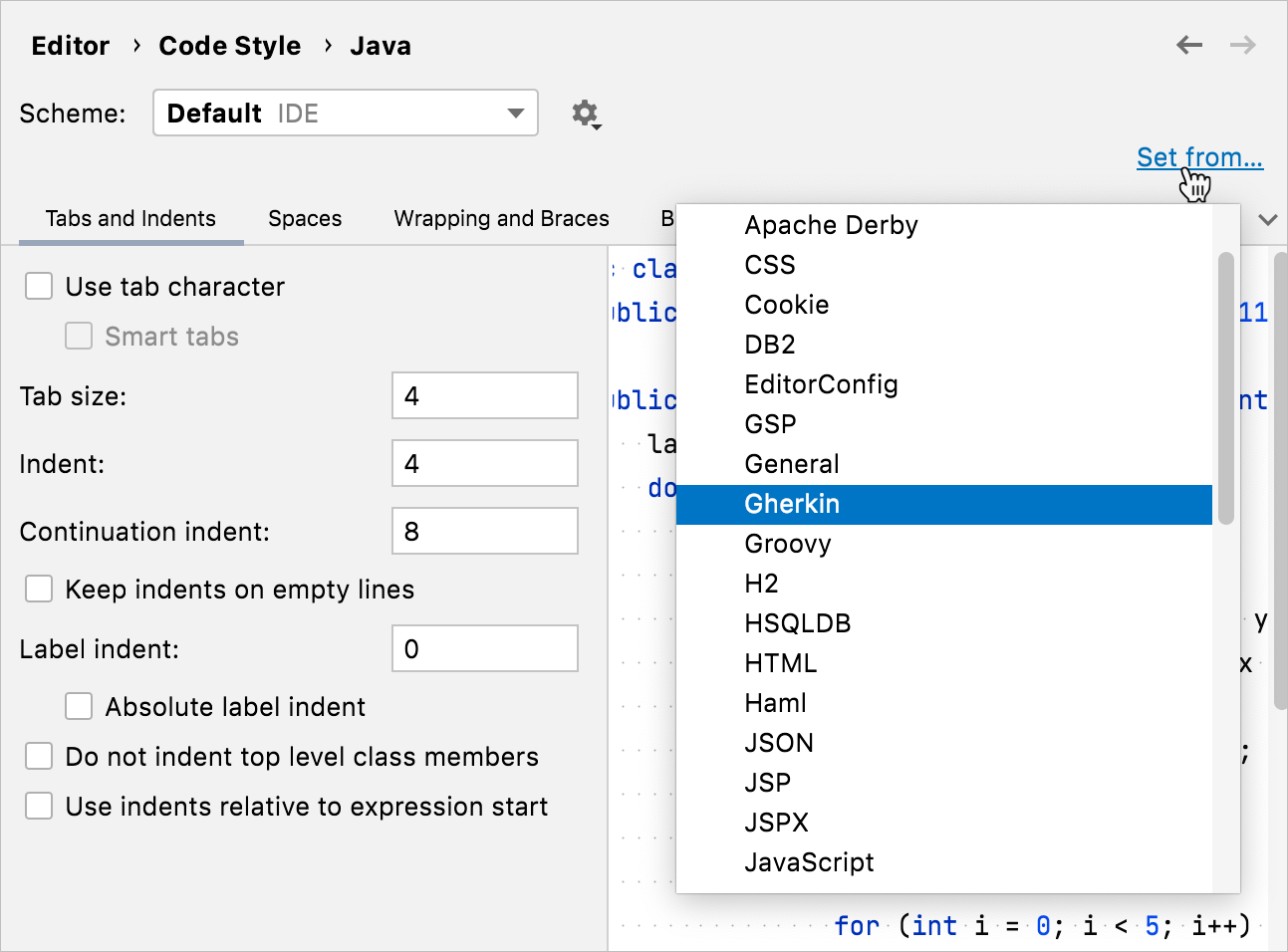Select Gherkin from the language list
The height and width of the screenshot is (952, 1288).
[792, 504]
